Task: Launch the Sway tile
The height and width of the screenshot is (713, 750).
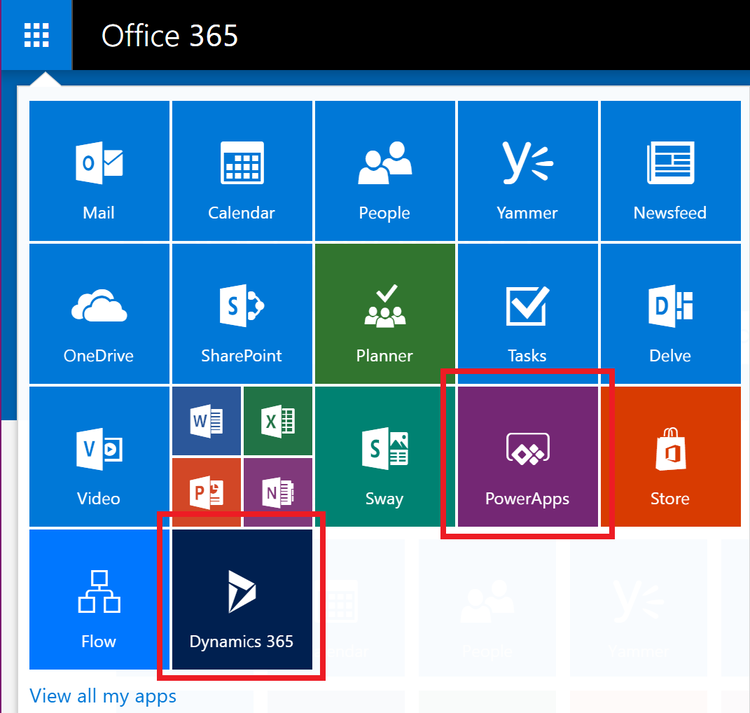Action: tap(385, 457)
